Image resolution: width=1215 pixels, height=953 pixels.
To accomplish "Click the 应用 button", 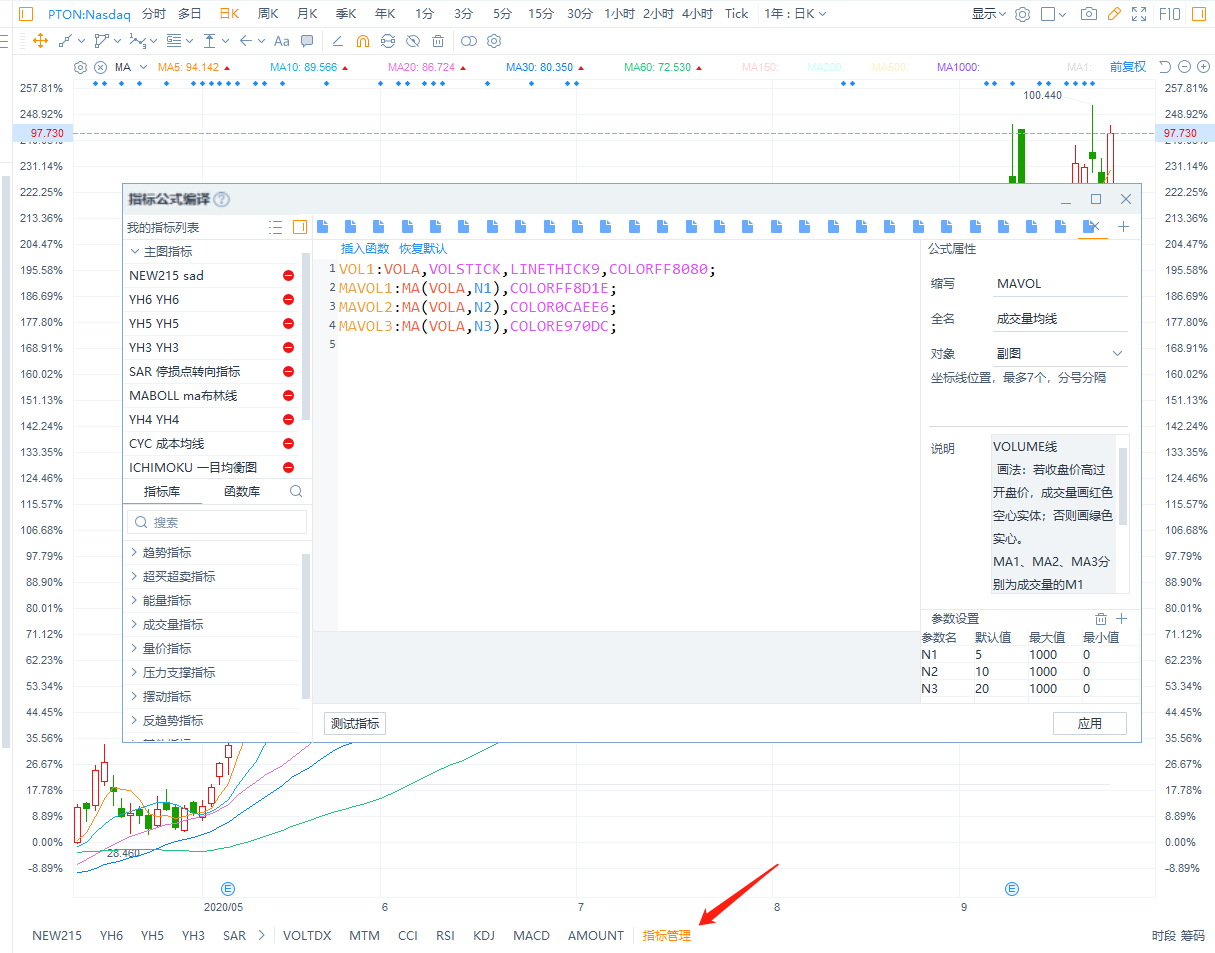I will tap(1090, 723).
